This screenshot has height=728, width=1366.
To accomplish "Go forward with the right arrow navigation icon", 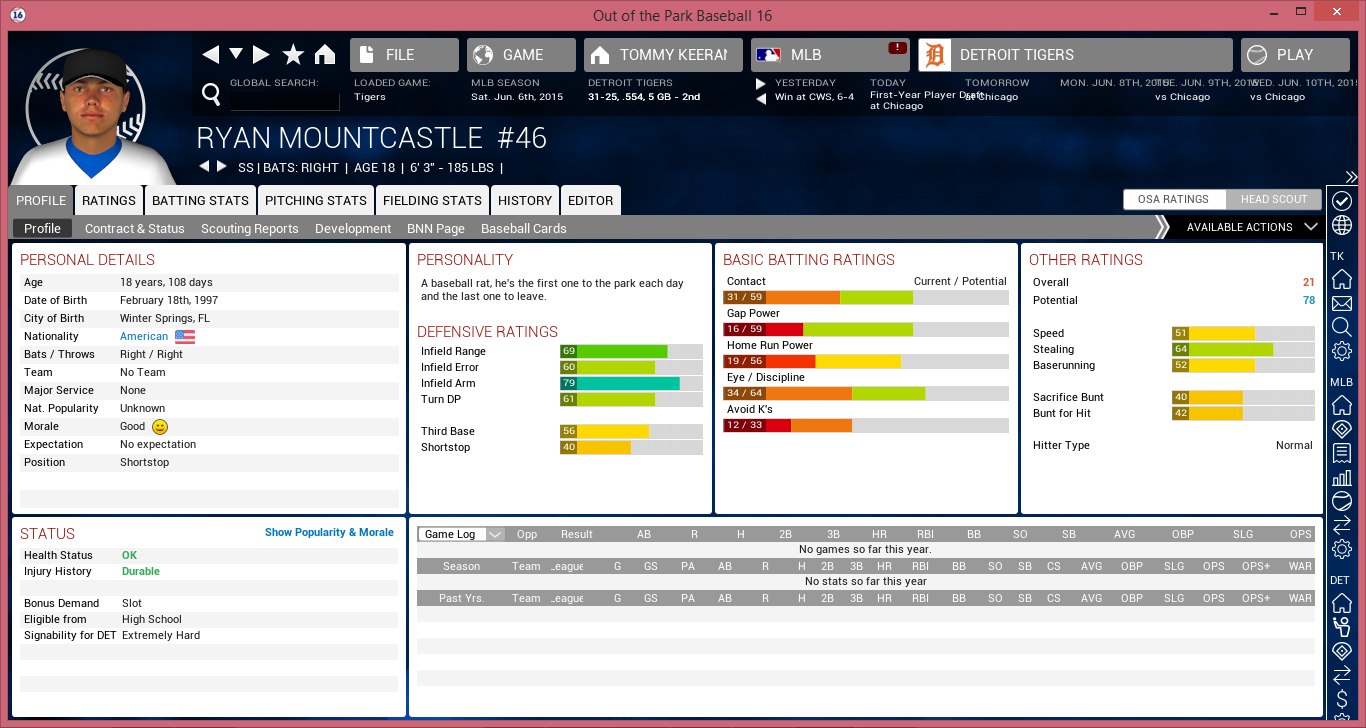I will click(261, 54).
